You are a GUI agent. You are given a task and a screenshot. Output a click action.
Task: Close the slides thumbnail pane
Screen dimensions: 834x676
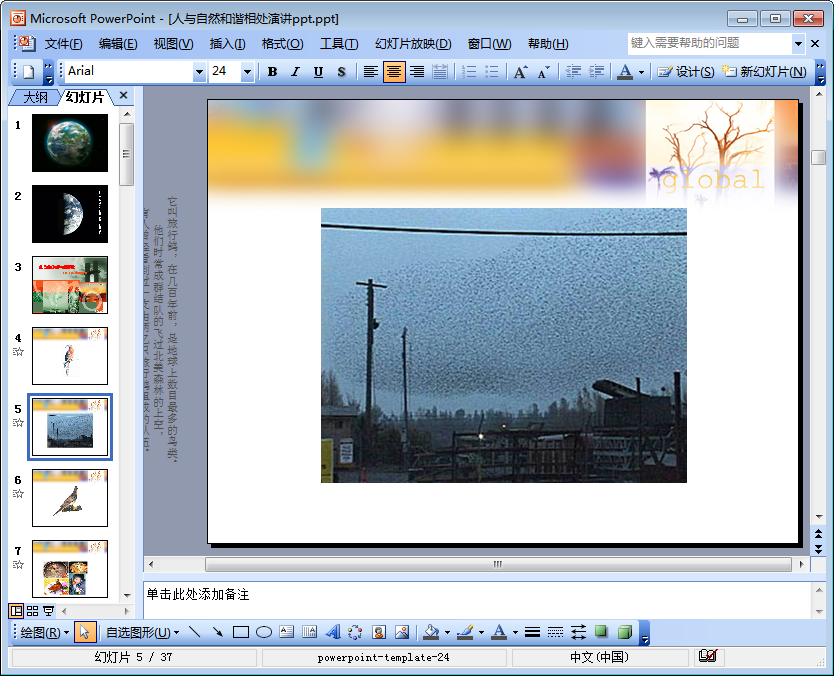coord(123,95)
